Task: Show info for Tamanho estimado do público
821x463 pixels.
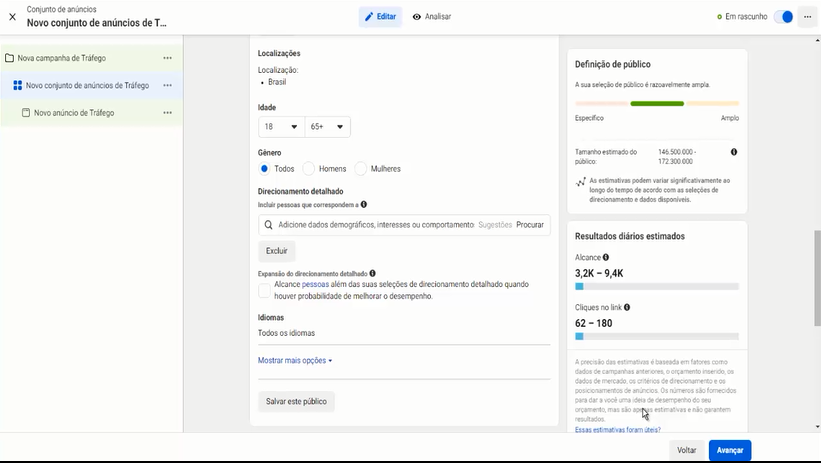Action: coord(734,152)
